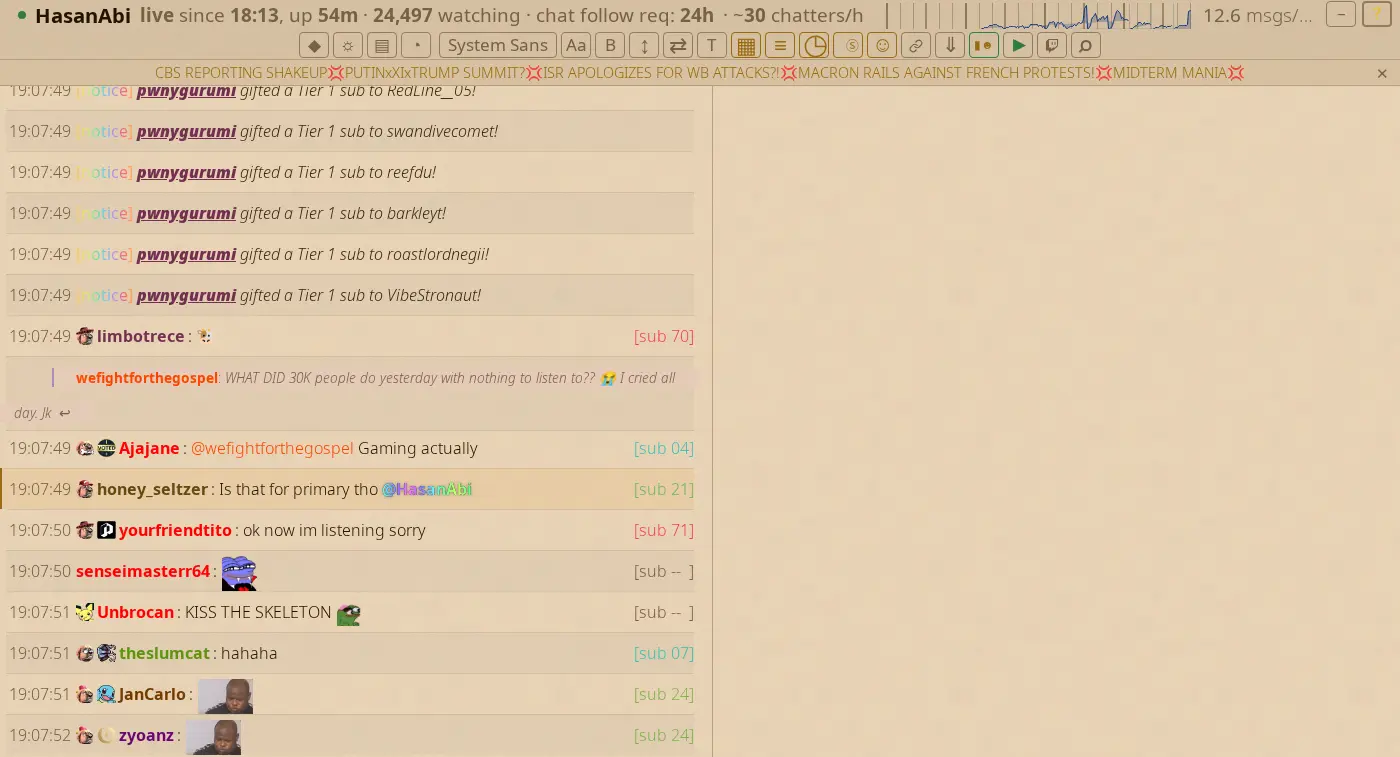Click the yellow question mark help button
The height and width of the screenshot is (757, 1400).
[1376, 14]
